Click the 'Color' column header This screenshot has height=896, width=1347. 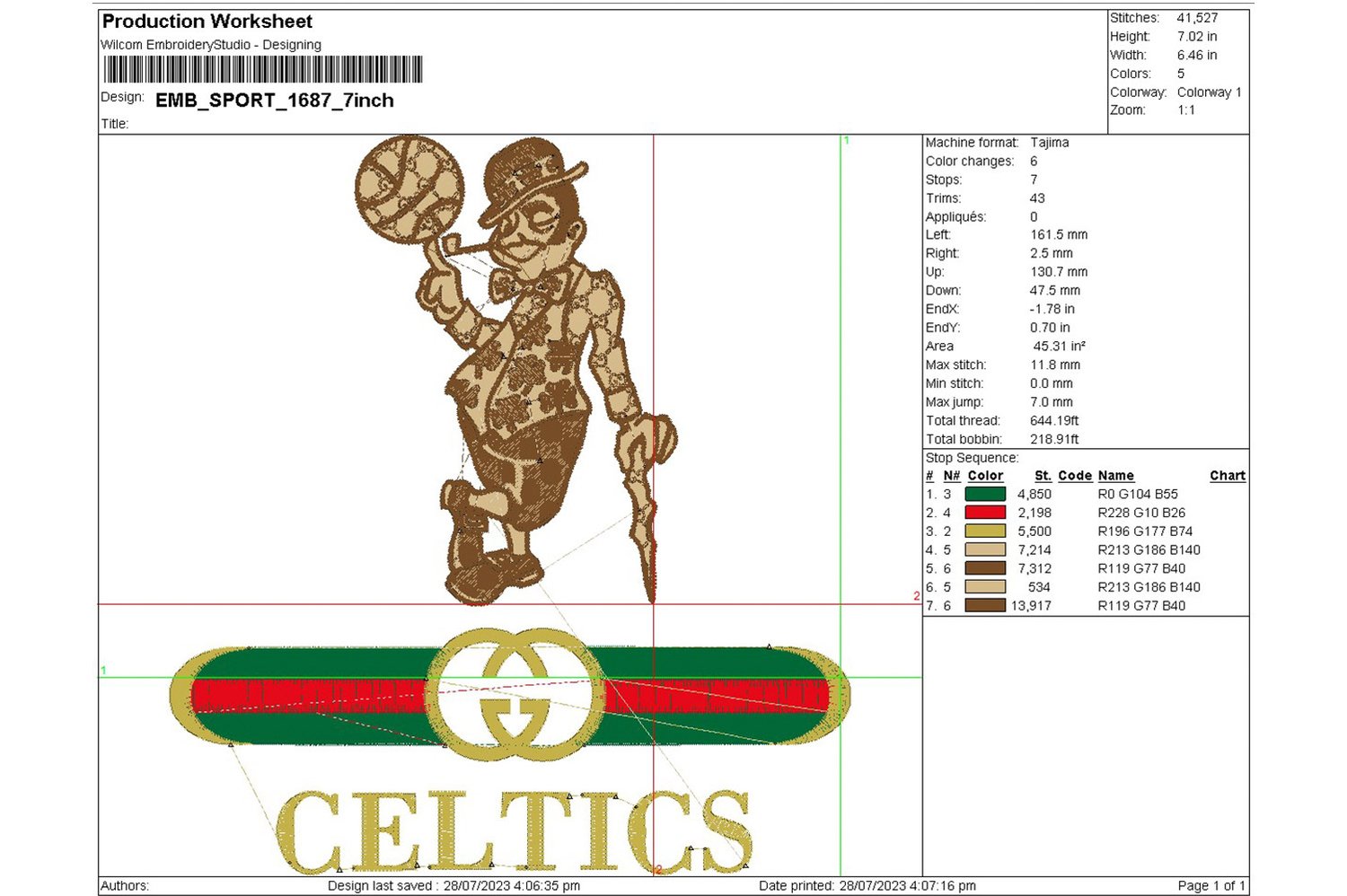(x=985, y=476)
